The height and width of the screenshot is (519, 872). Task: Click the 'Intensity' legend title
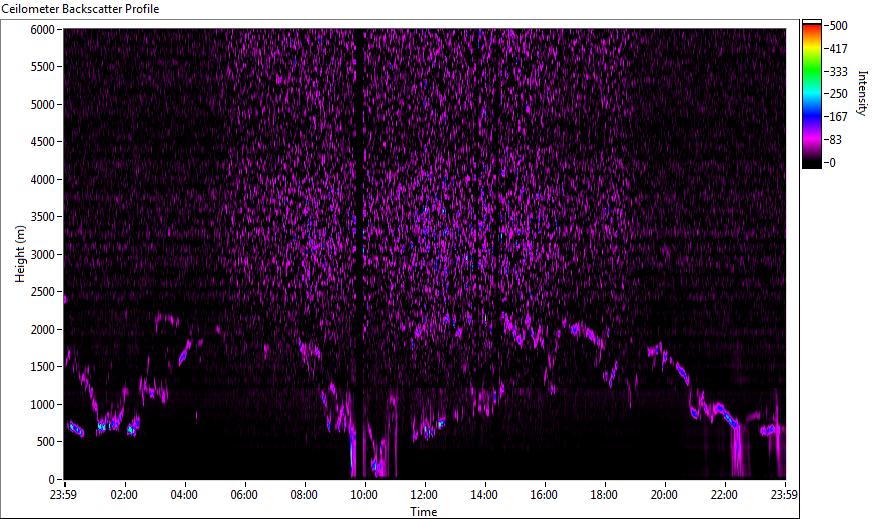pos(863,93)
